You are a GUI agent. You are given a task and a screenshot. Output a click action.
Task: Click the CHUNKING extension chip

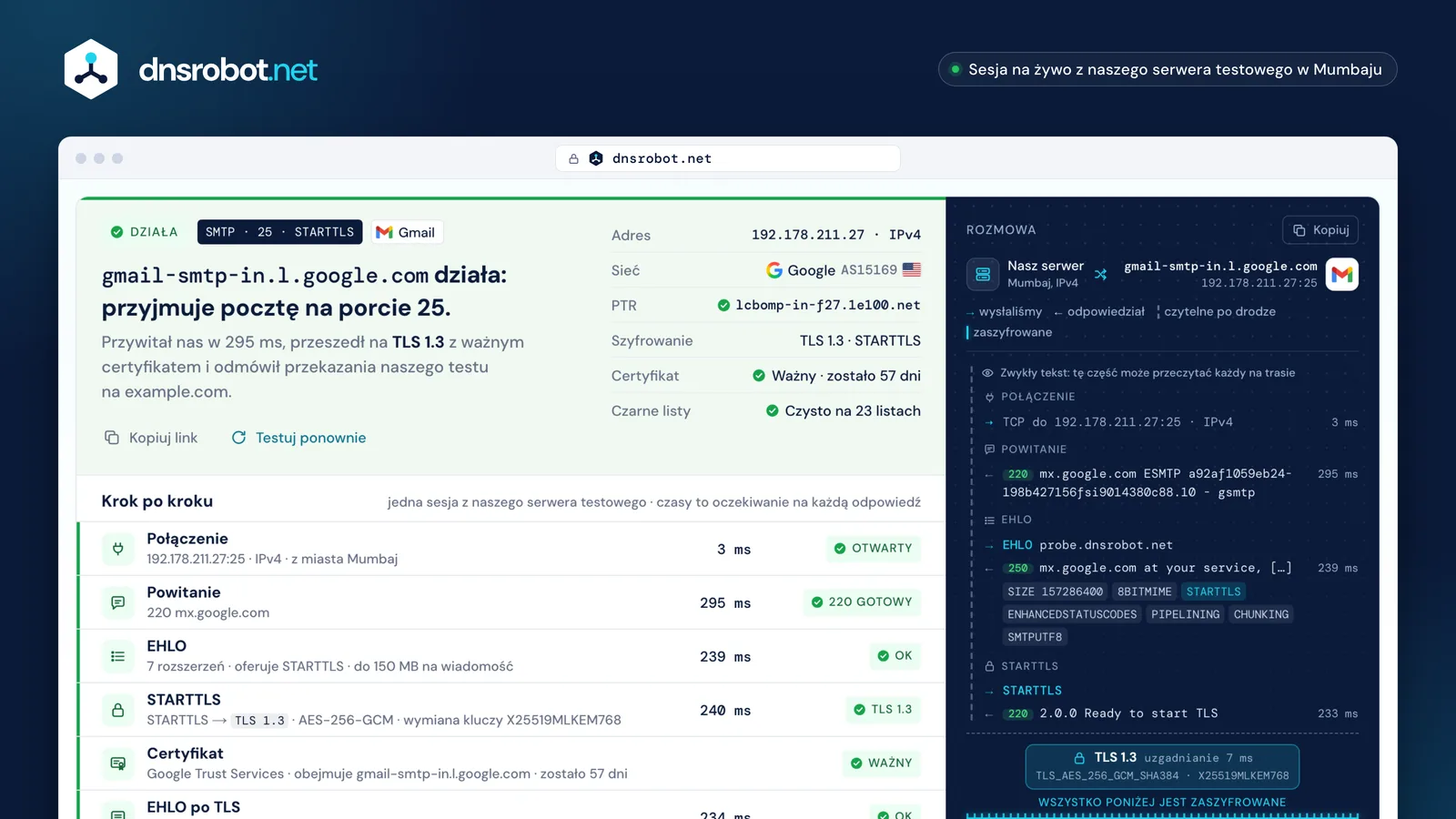pos(1261,614)
